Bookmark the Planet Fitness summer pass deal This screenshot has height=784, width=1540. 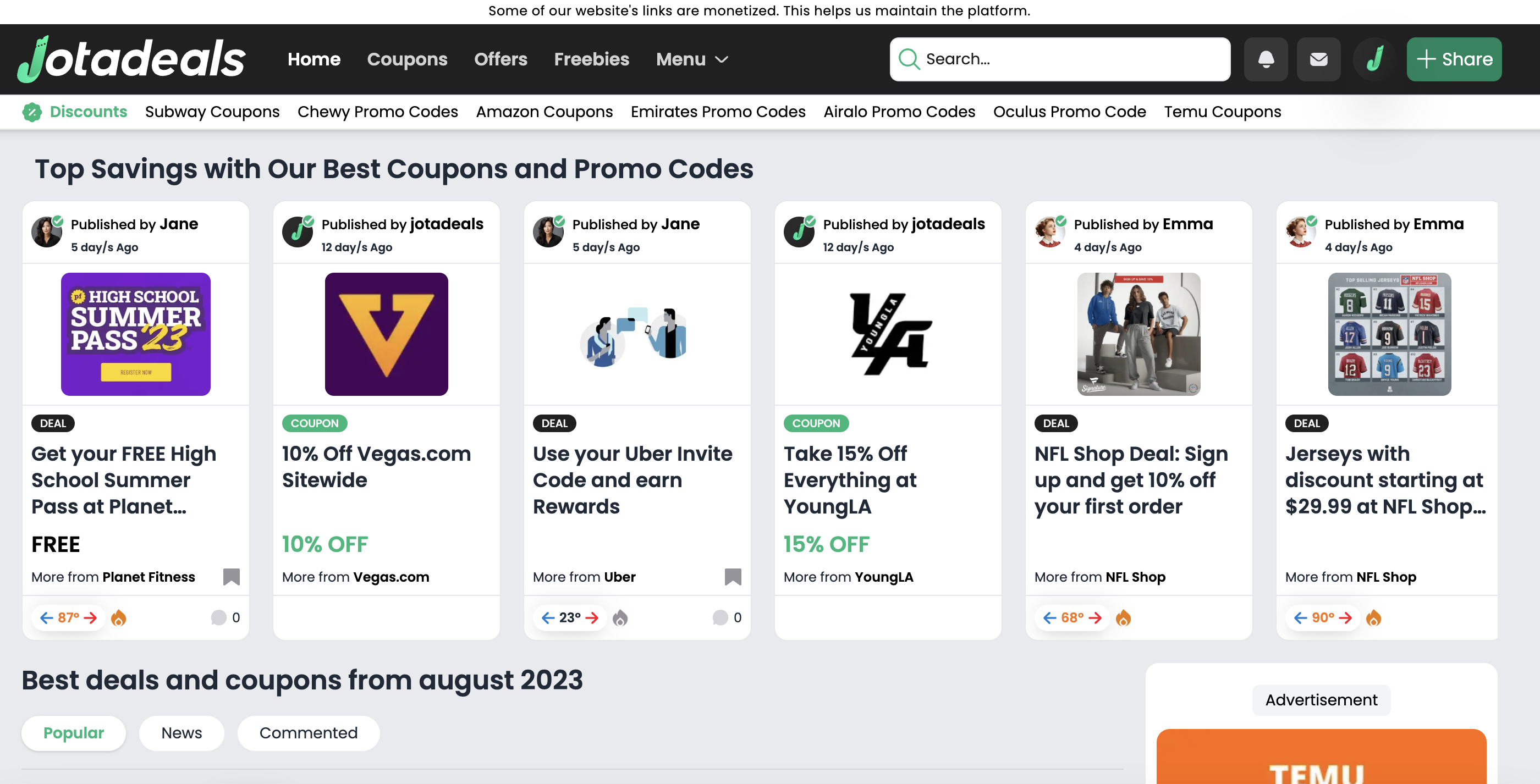point(232,577)
